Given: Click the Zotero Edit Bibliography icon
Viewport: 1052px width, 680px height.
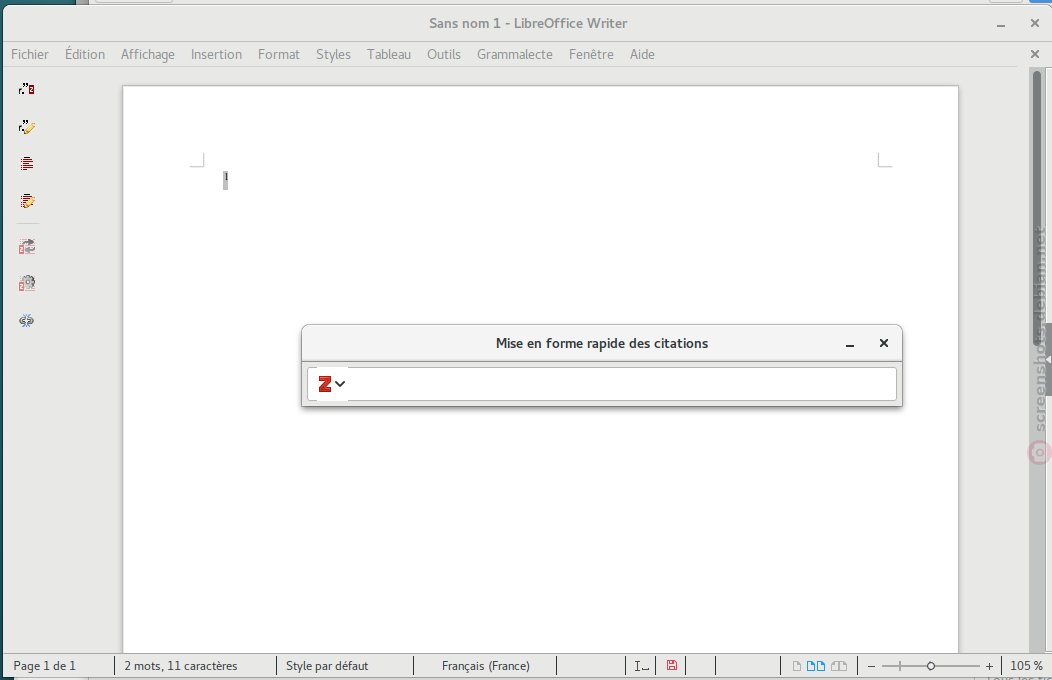Looking at the screenshot, I should (27, 201).
